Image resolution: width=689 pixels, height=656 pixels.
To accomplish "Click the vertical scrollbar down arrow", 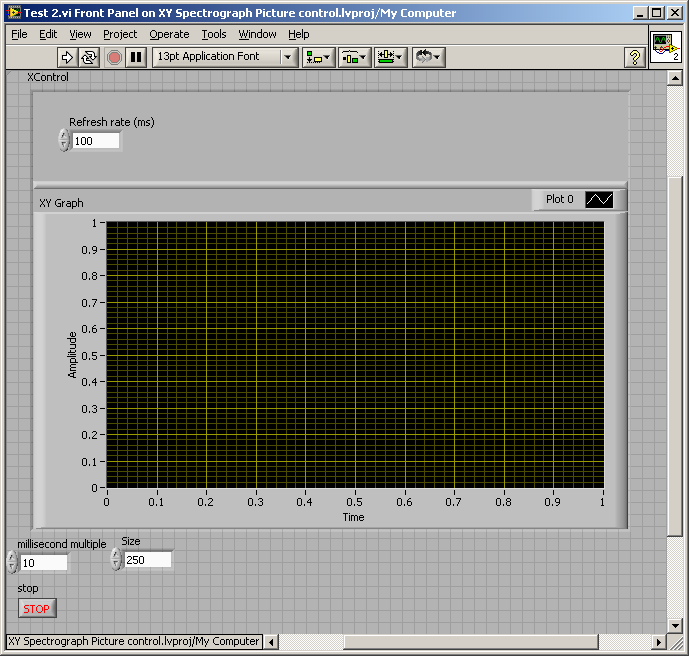I will [x=674, y=625].
